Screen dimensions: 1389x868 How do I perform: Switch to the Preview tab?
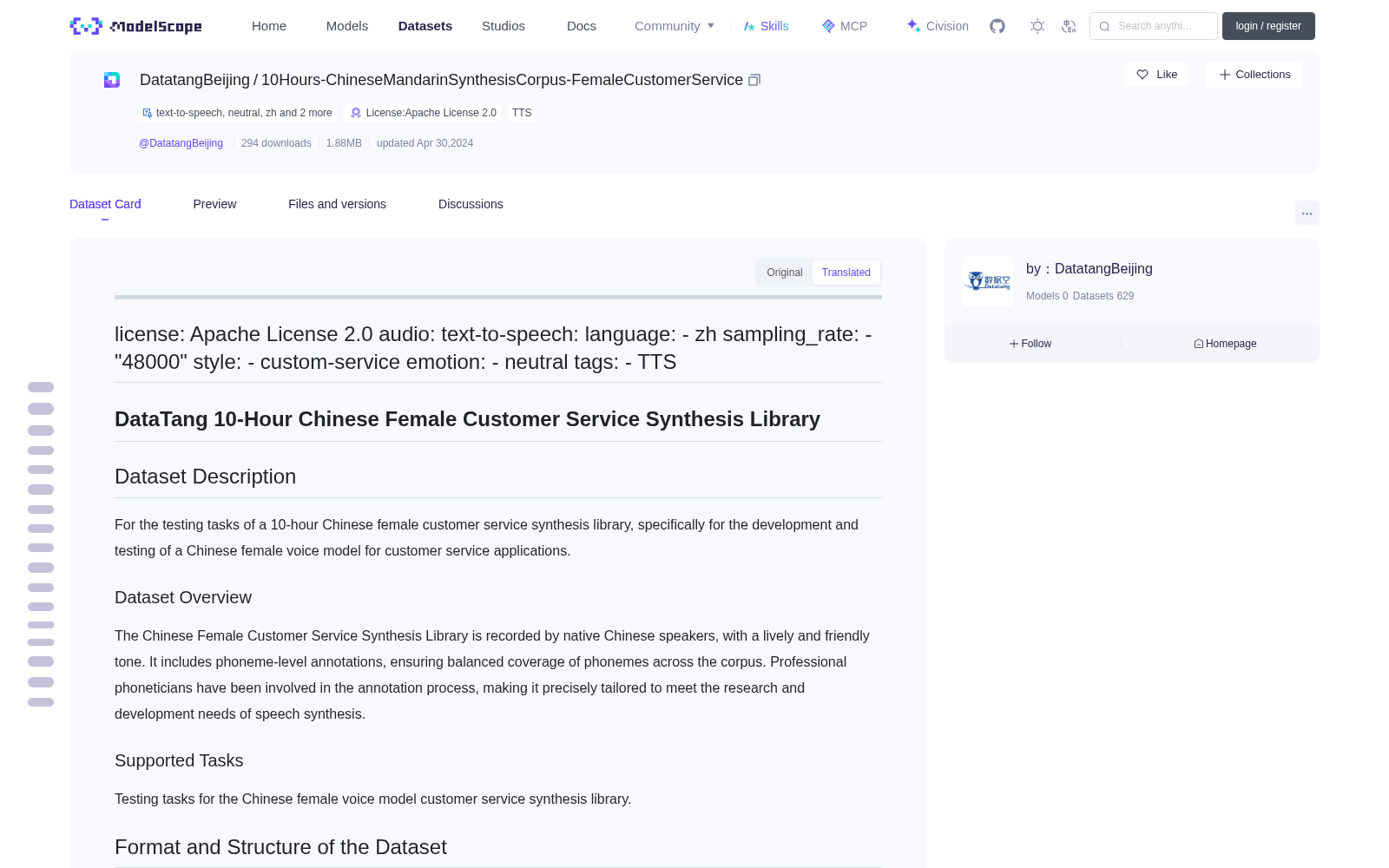(x=214, y=204)
